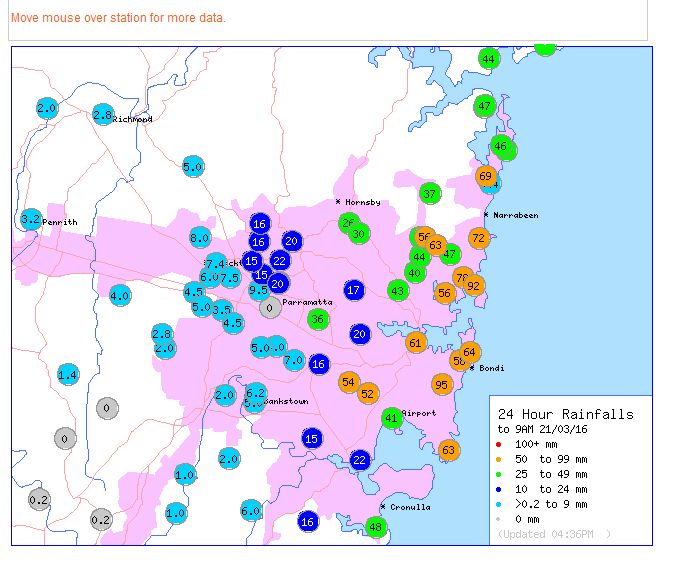Select the 2.8 mm station near Richmond

(103, 115)
